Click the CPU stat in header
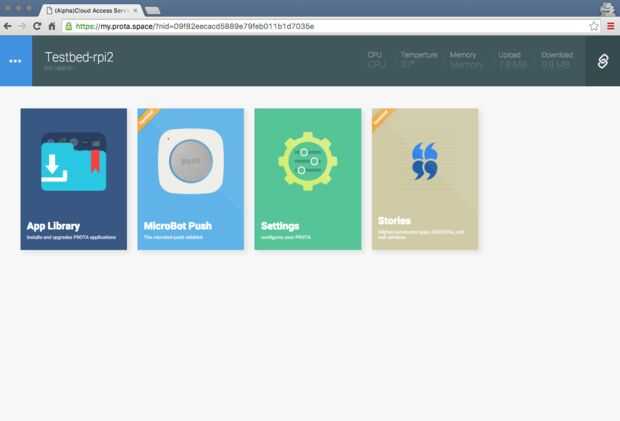 (x=376, y=60)
